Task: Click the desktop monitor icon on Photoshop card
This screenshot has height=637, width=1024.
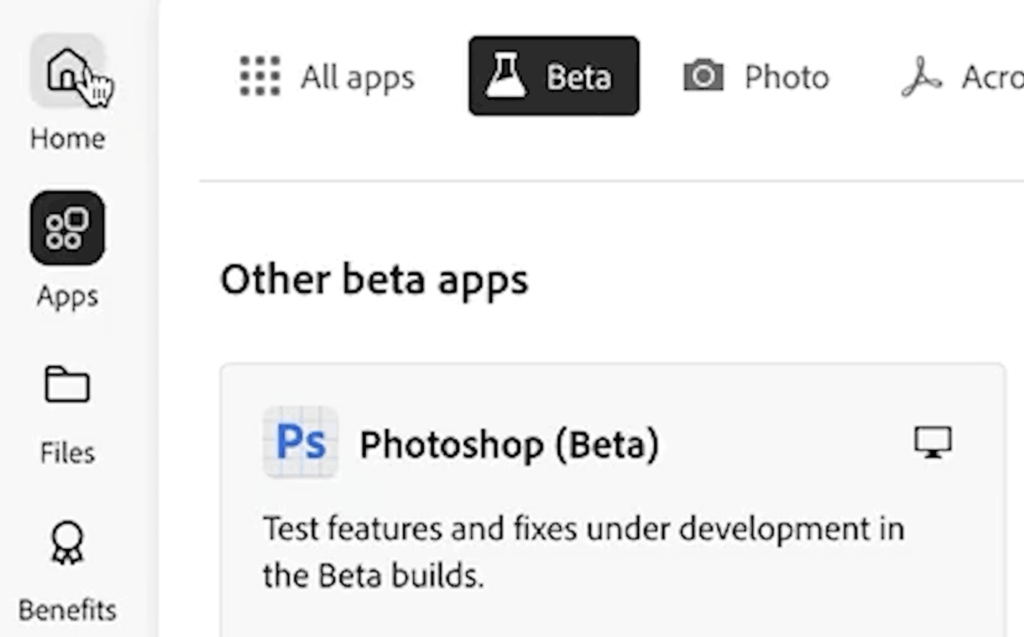Action: pyautogui.click(x=933, y=443)
